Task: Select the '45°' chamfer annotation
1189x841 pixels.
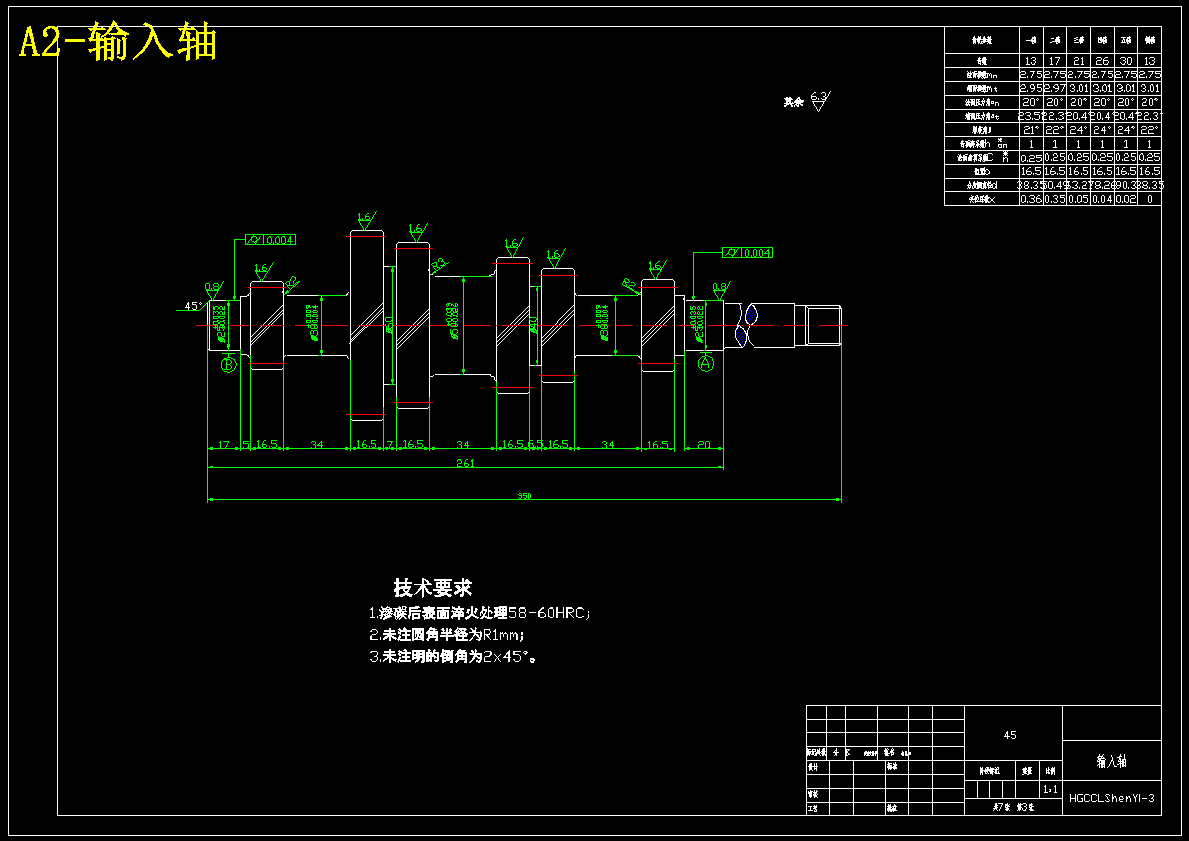Action: coord(193,306)
